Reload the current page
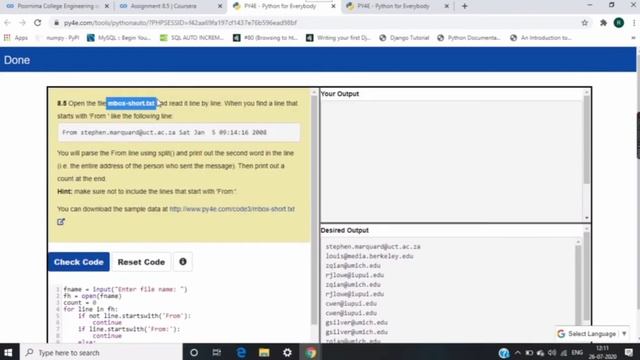640x360 pixels. click(x=38, y=23)
